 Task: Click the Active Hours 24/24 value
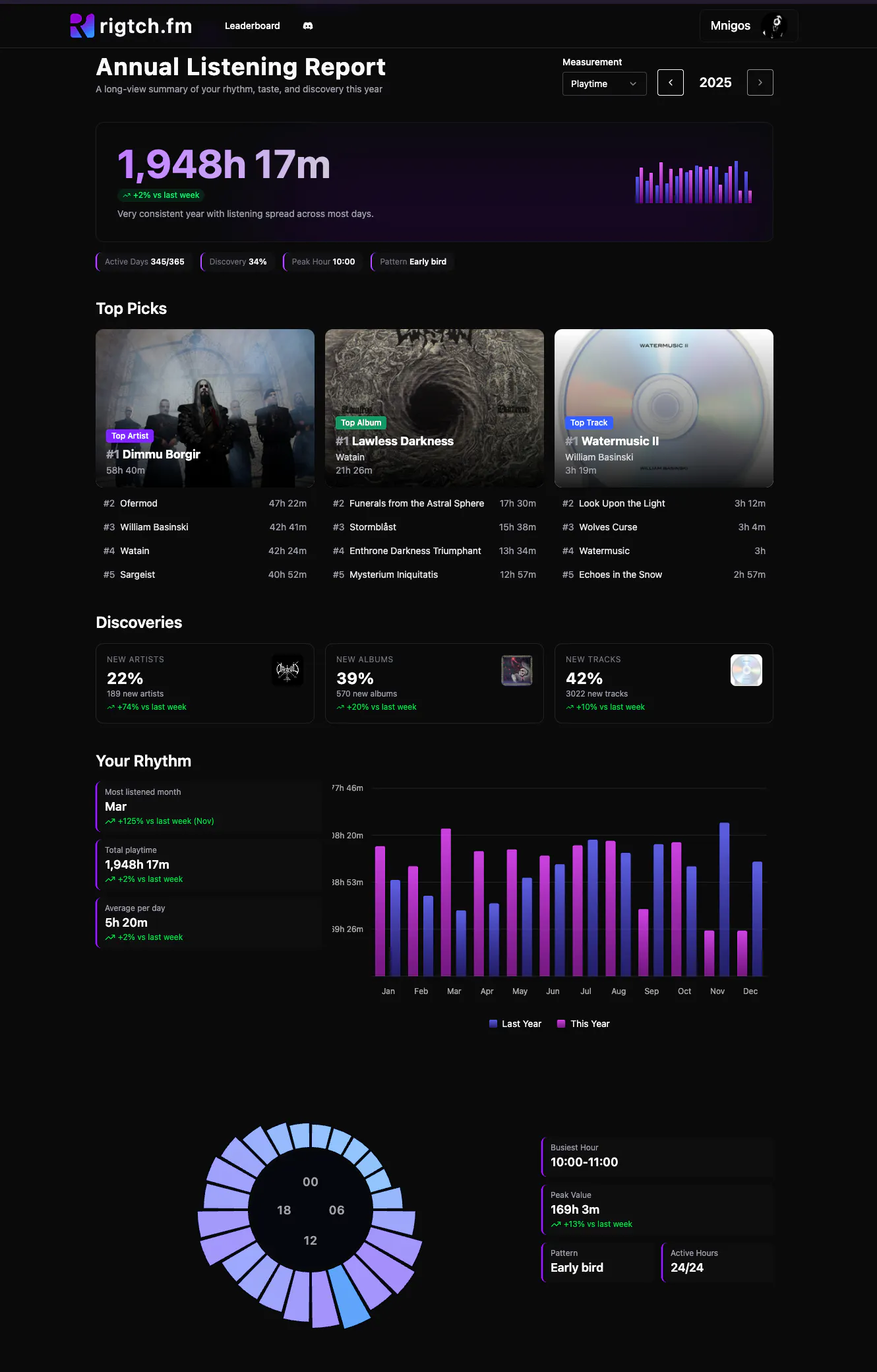[x=687, y=1268]
